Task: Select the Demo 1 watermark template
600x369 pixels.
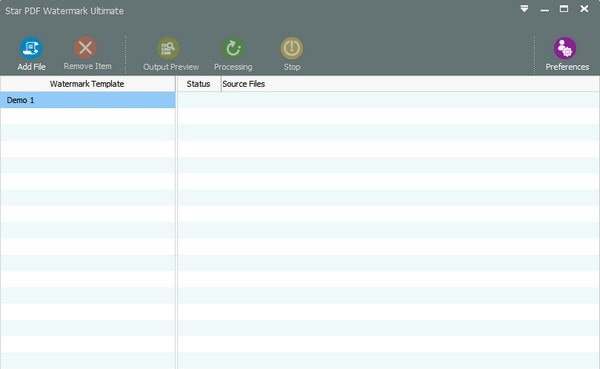Action: (x=88, y=100)
